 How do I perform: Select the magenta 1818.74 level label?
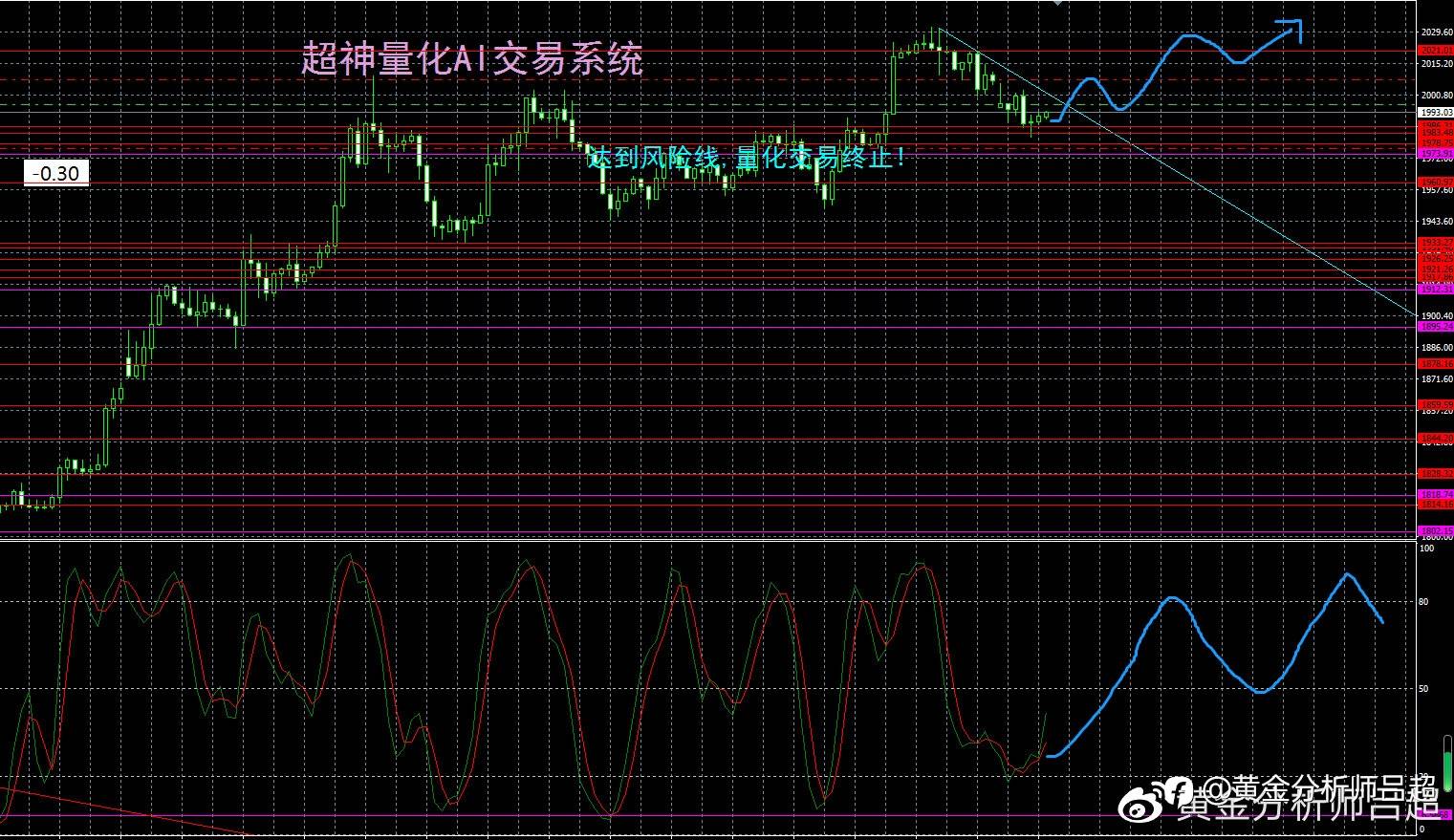[1436, 494]
